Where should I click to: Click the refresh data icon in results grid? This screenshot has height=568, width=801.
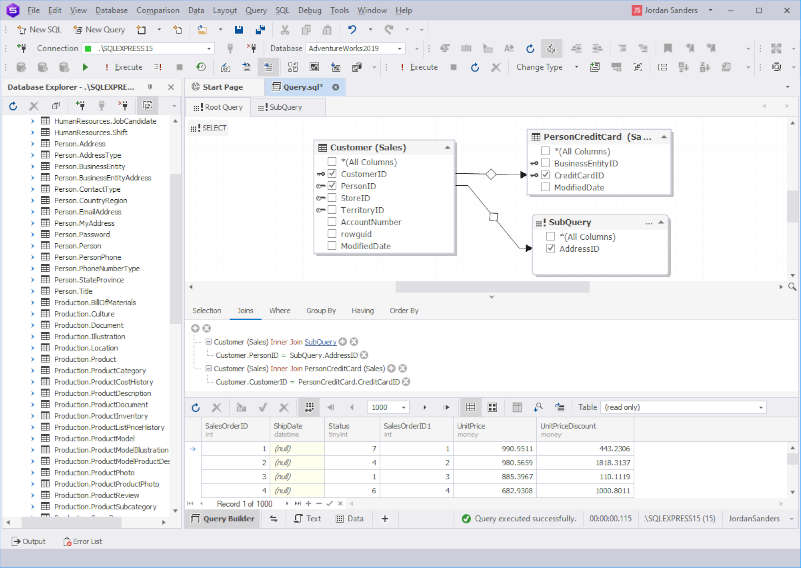(x=196, y=407)
